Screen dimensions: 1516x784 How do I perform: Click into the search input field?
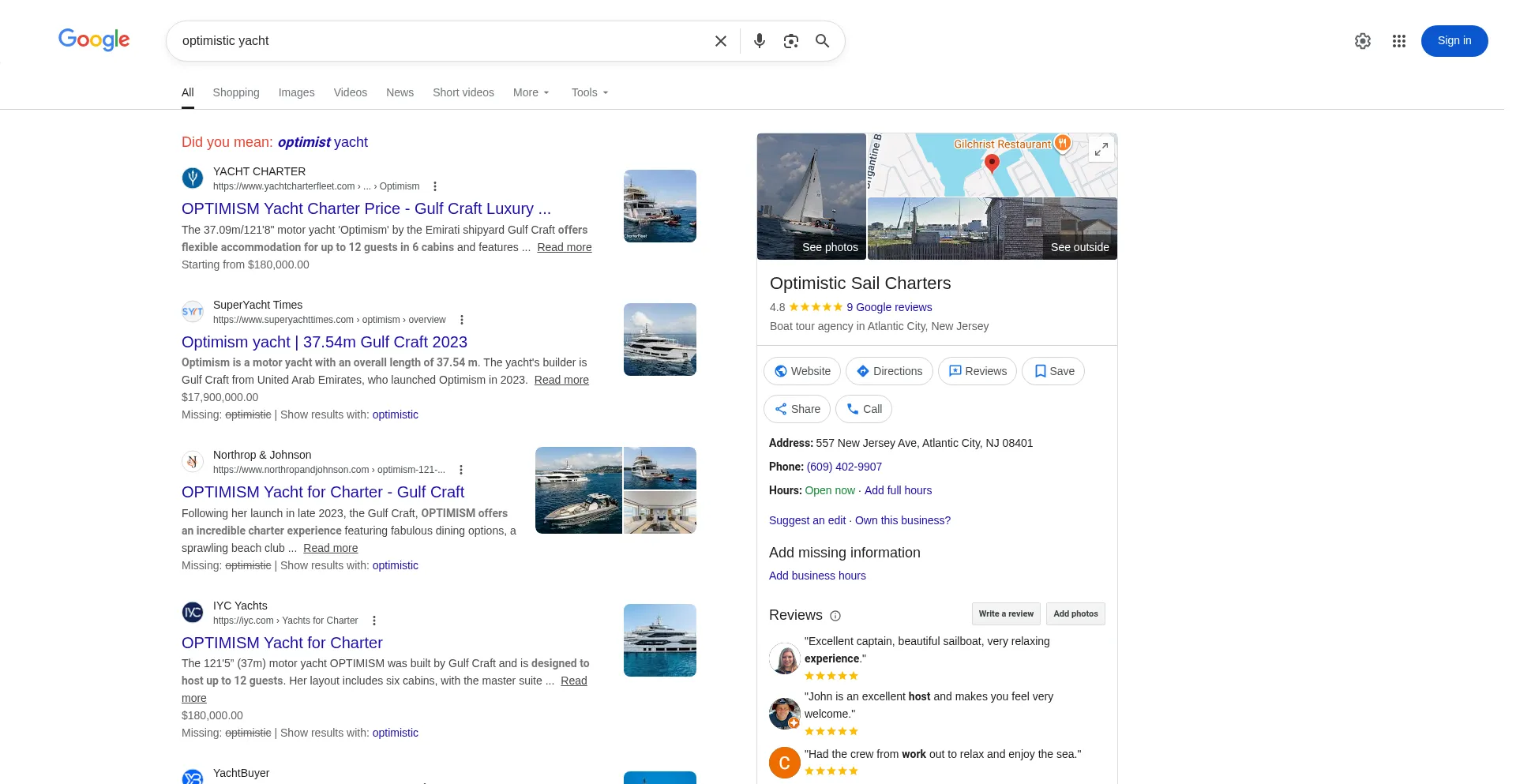tap(442, 41)
